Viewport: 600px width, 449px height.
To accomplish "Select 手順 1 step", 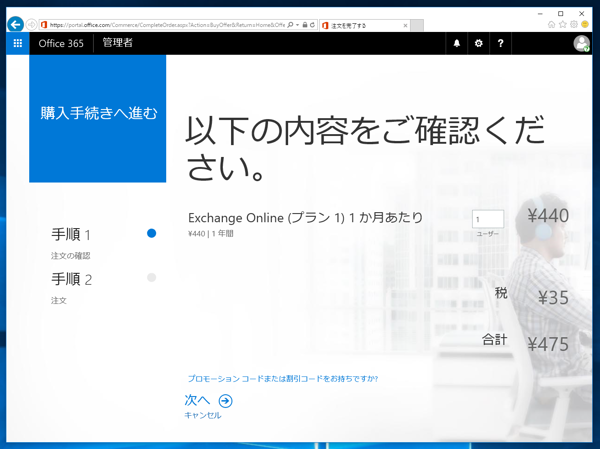I will tap(71, 235).
